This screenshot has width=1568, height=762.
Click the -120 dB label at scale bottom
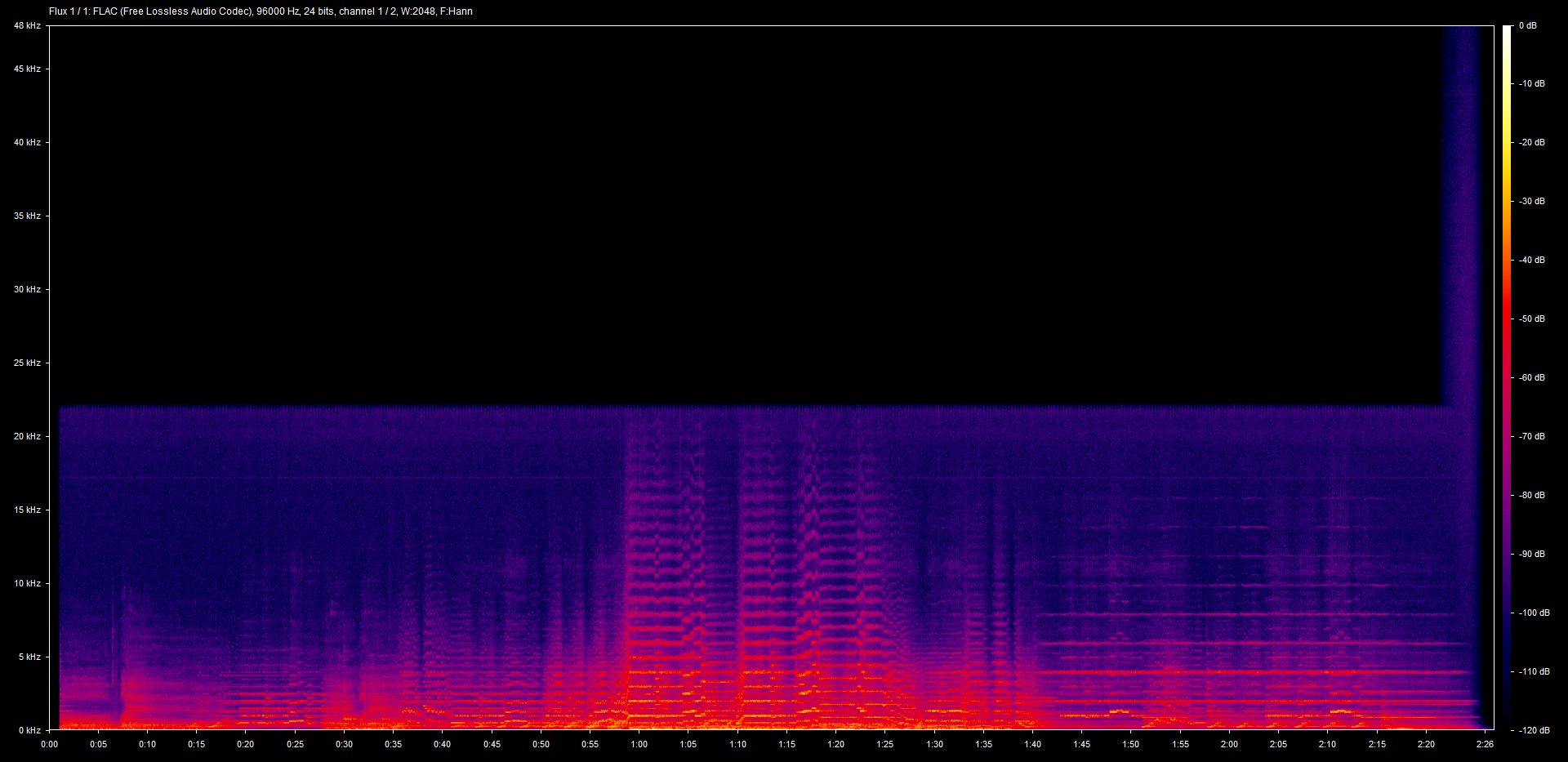(x=1534, y=730)
